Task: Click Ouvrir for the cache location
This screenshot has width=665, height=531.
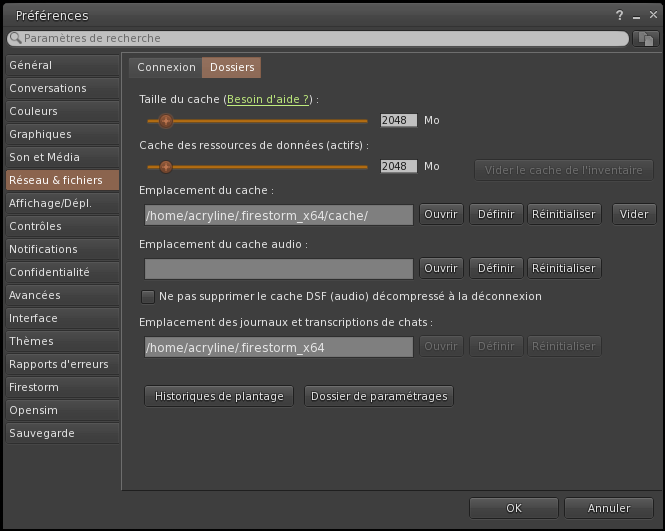Action: [x=441, y=214]
